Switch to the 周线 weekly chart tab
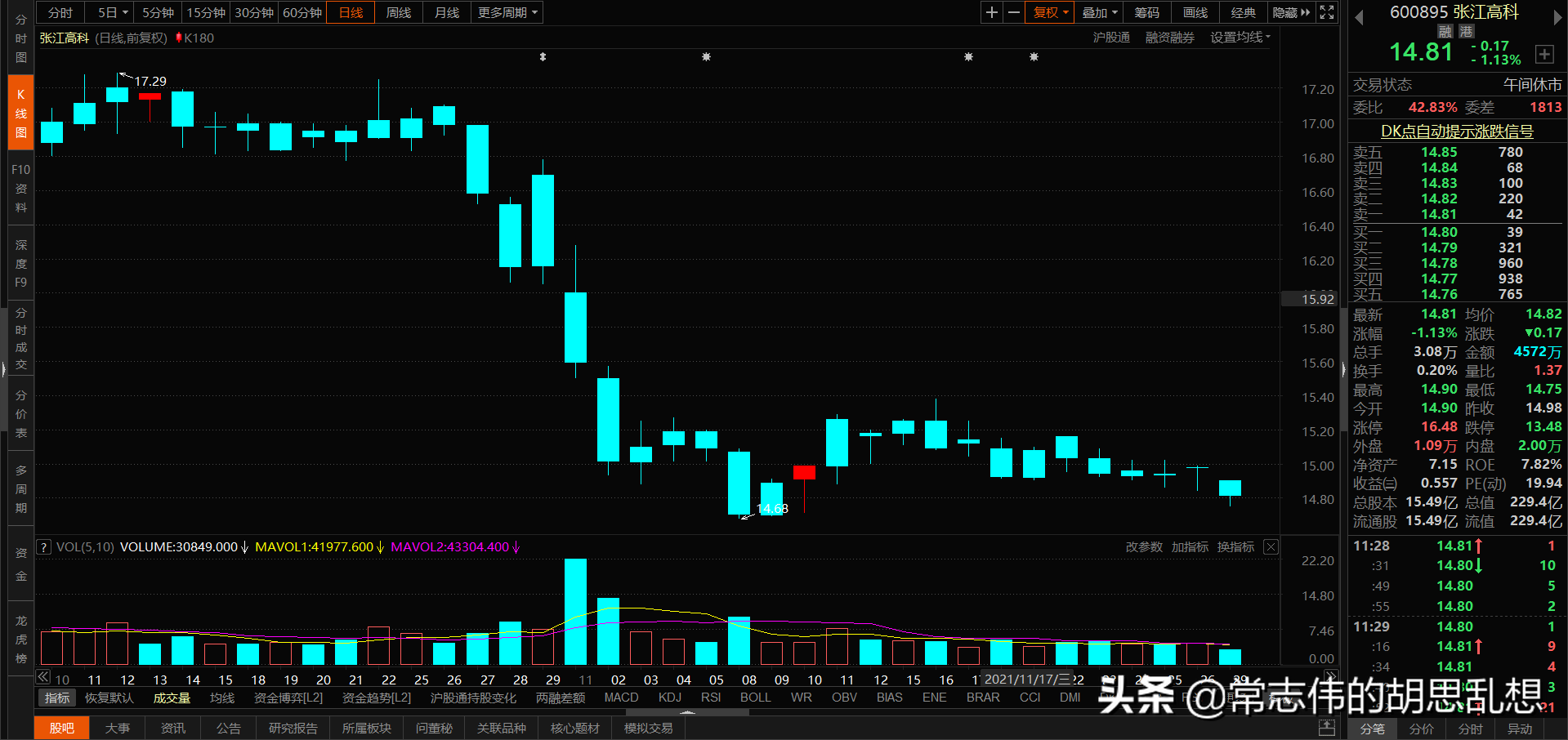Image resolution: width=1568 pixels, height=740 pixels. click(398, 12)
